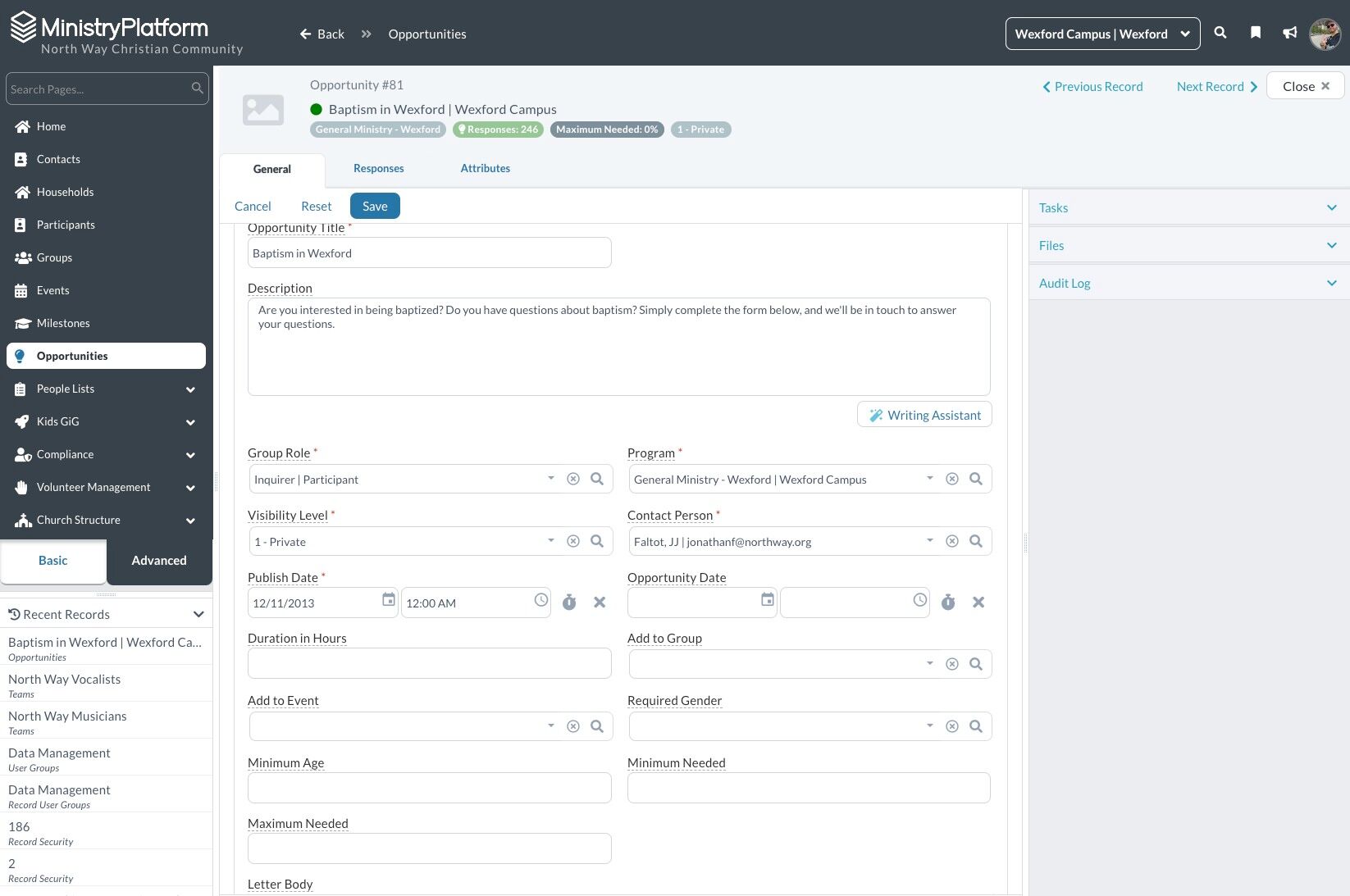Viewport: 1350px width, 896px height.
Task: Go to Previous Record
Action: (1092, 87)
